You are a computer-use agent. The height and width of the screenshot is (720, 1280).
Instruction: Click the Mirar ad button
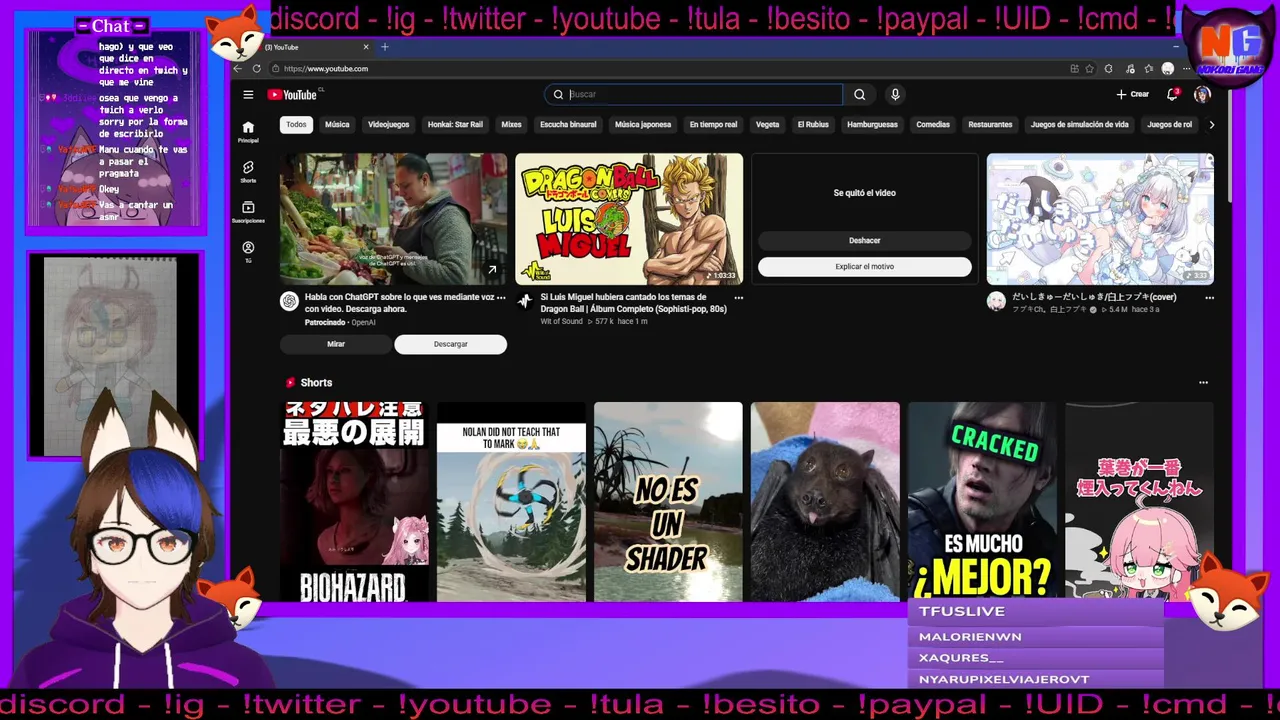click(336, 344)
